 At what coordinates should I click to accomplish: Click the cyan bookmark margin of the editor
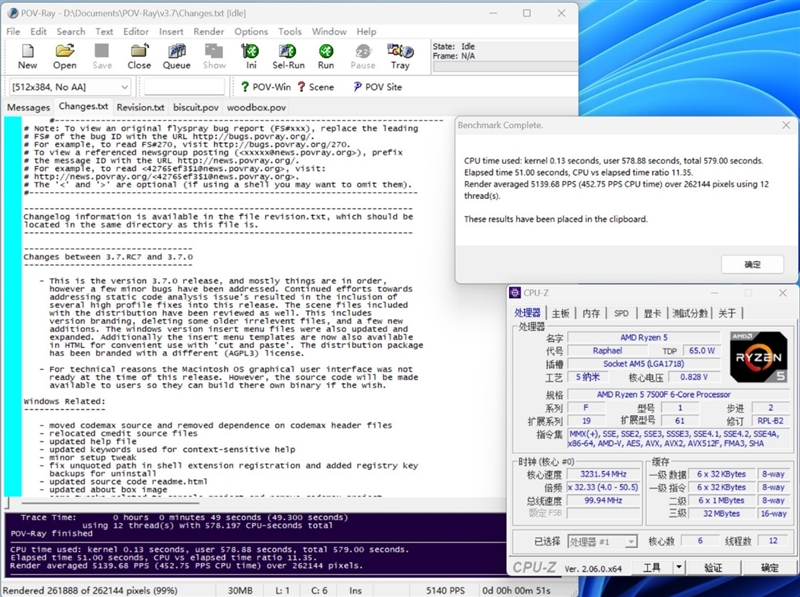click(x=13, y=306)
